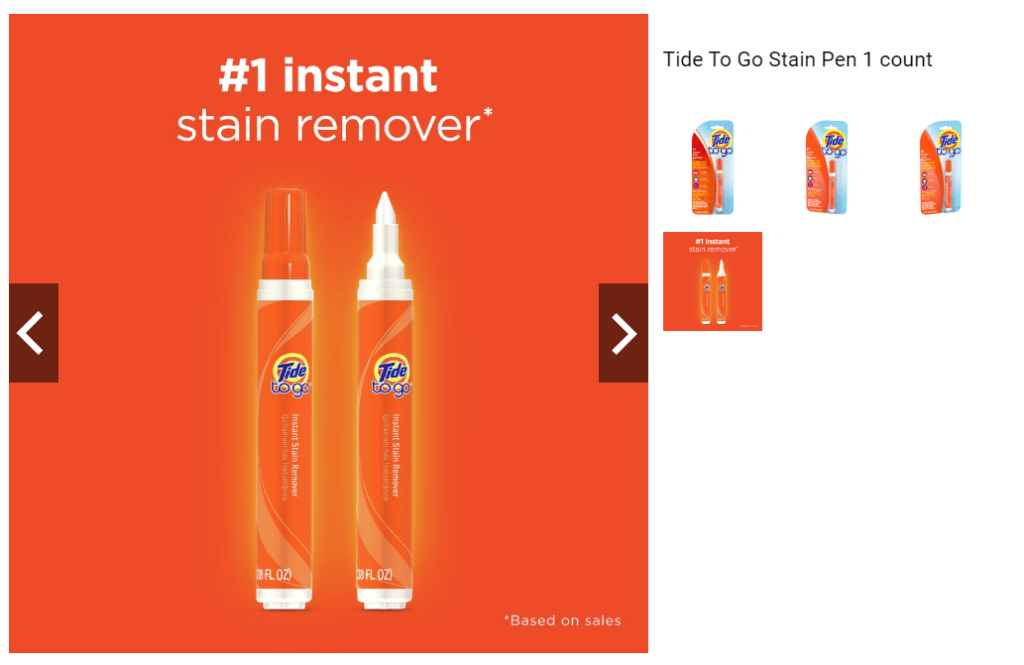Viewport: 1024px width, 665px height.
Task: Click the orange cap of the left pen
Action: [x=285, y=234]
